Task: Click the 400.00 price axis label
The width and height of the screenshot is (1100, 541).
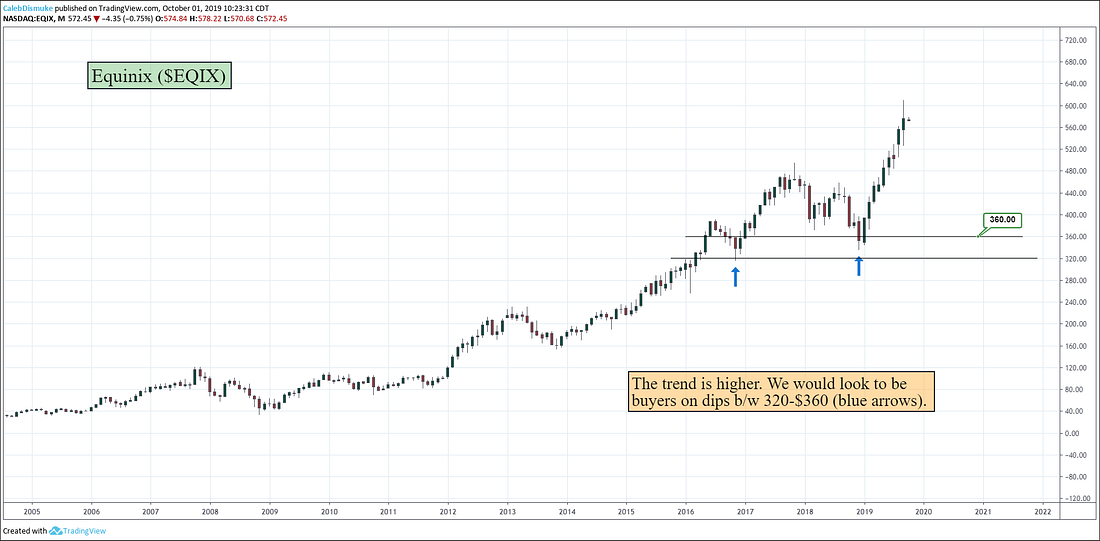Action: click(1076, 215)
